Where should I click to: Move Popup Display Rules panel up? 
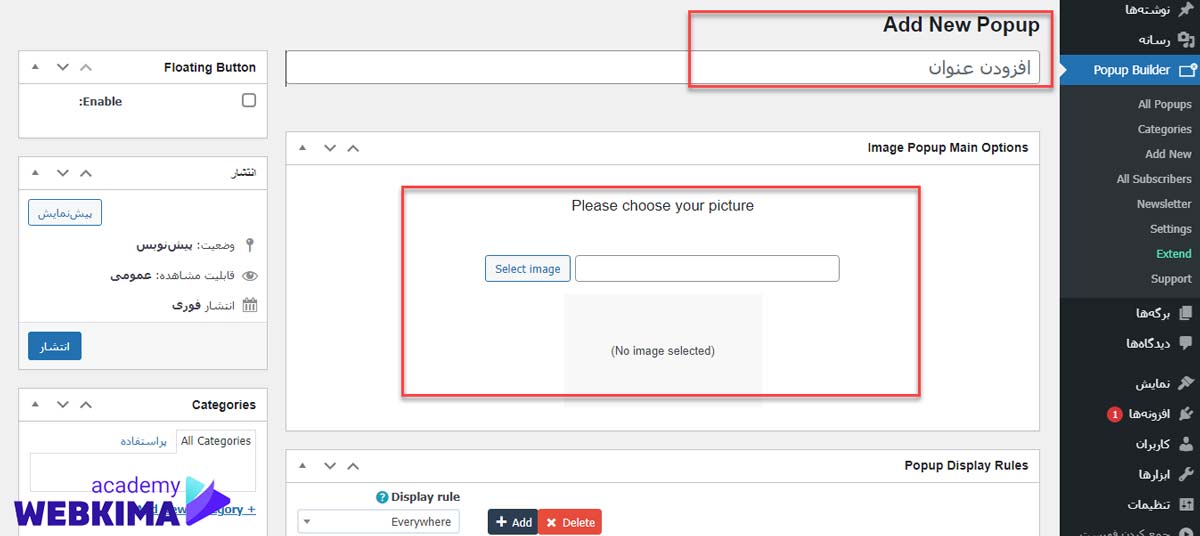coord(353,466)
